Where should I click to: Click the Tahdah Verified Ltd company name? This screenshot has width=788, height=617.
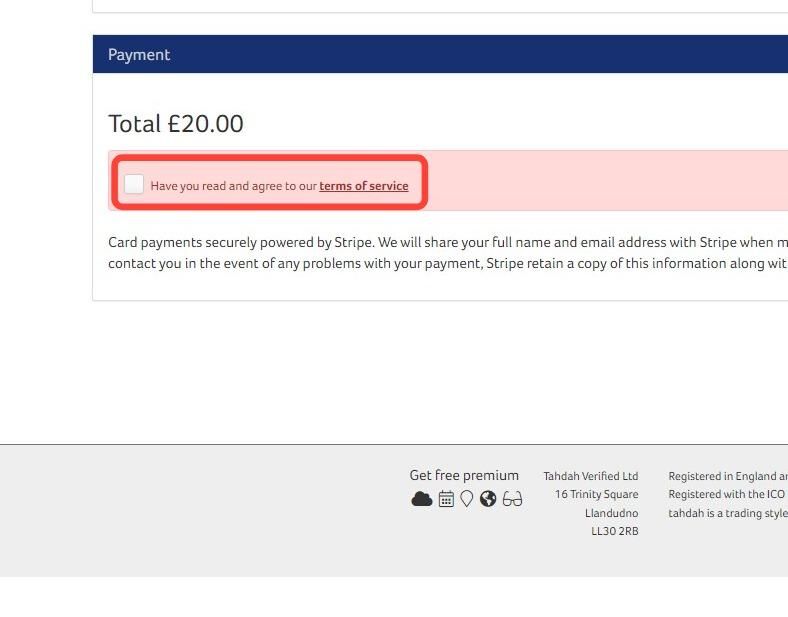[590, 476]
